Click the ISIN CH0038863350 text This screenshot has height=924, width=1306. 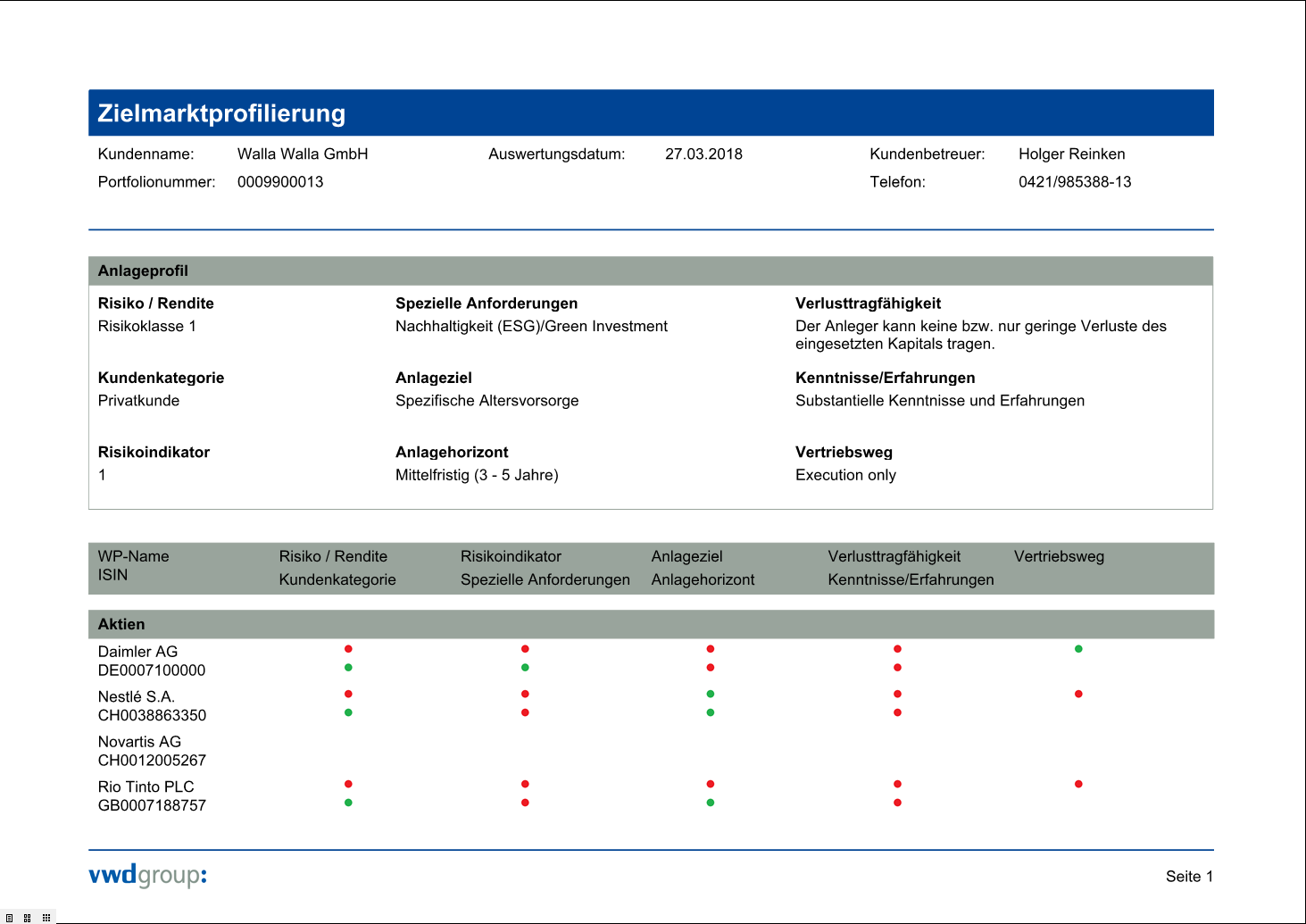(x=152, y=715)
